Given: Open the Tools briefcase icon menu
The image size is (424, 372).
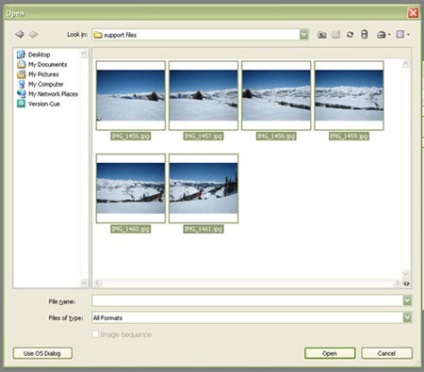Looking at the screenshot, I should [383, 34].
